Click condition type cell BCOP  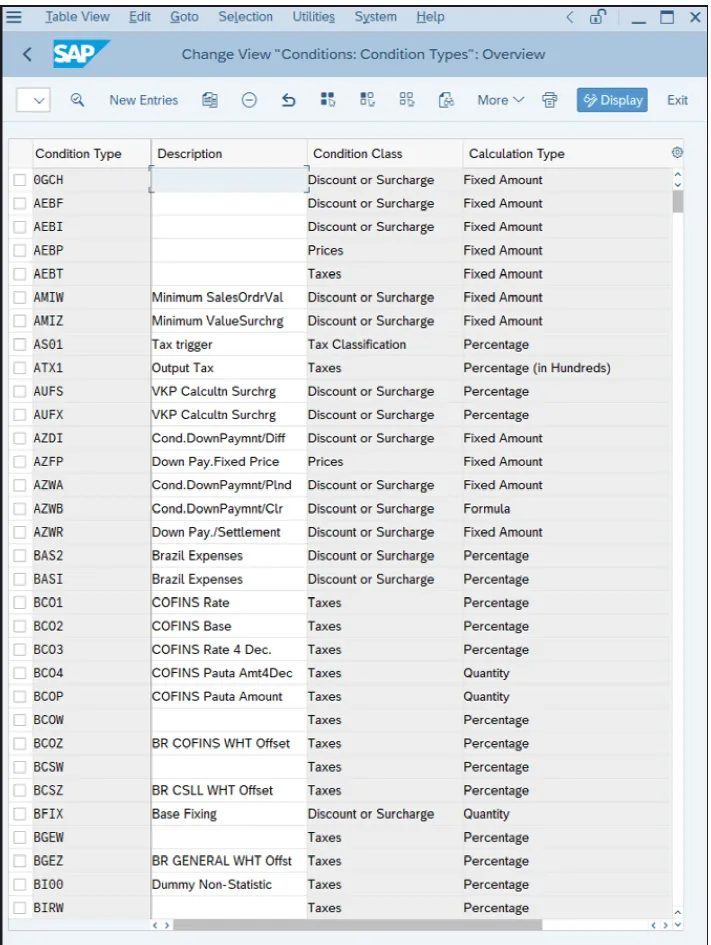click(x=90, y=696)
